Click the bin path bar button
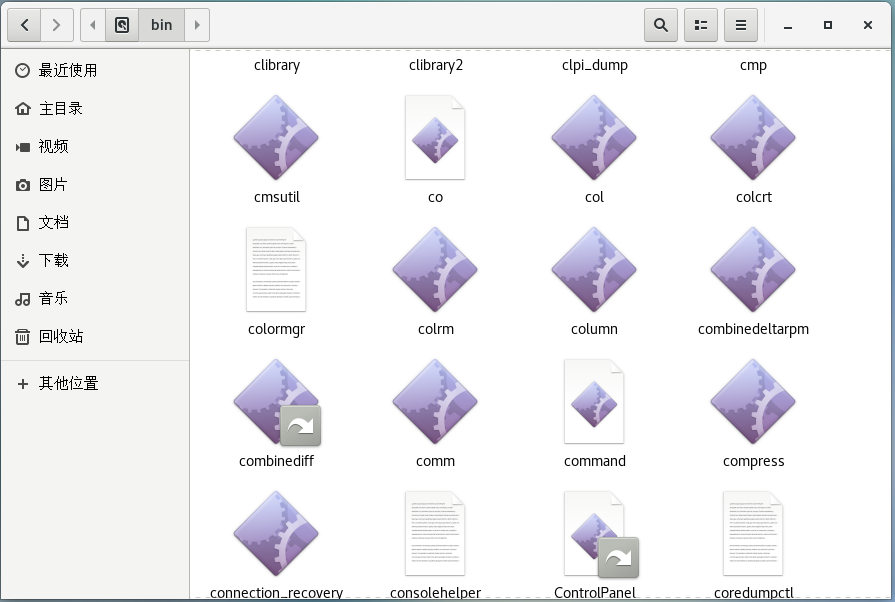895x602 pixels. tap(162, 25)
